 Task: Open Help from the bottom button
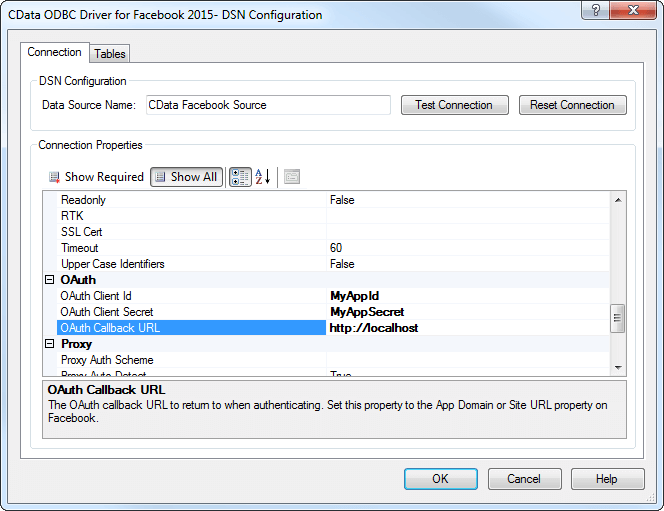click(607, 479)
